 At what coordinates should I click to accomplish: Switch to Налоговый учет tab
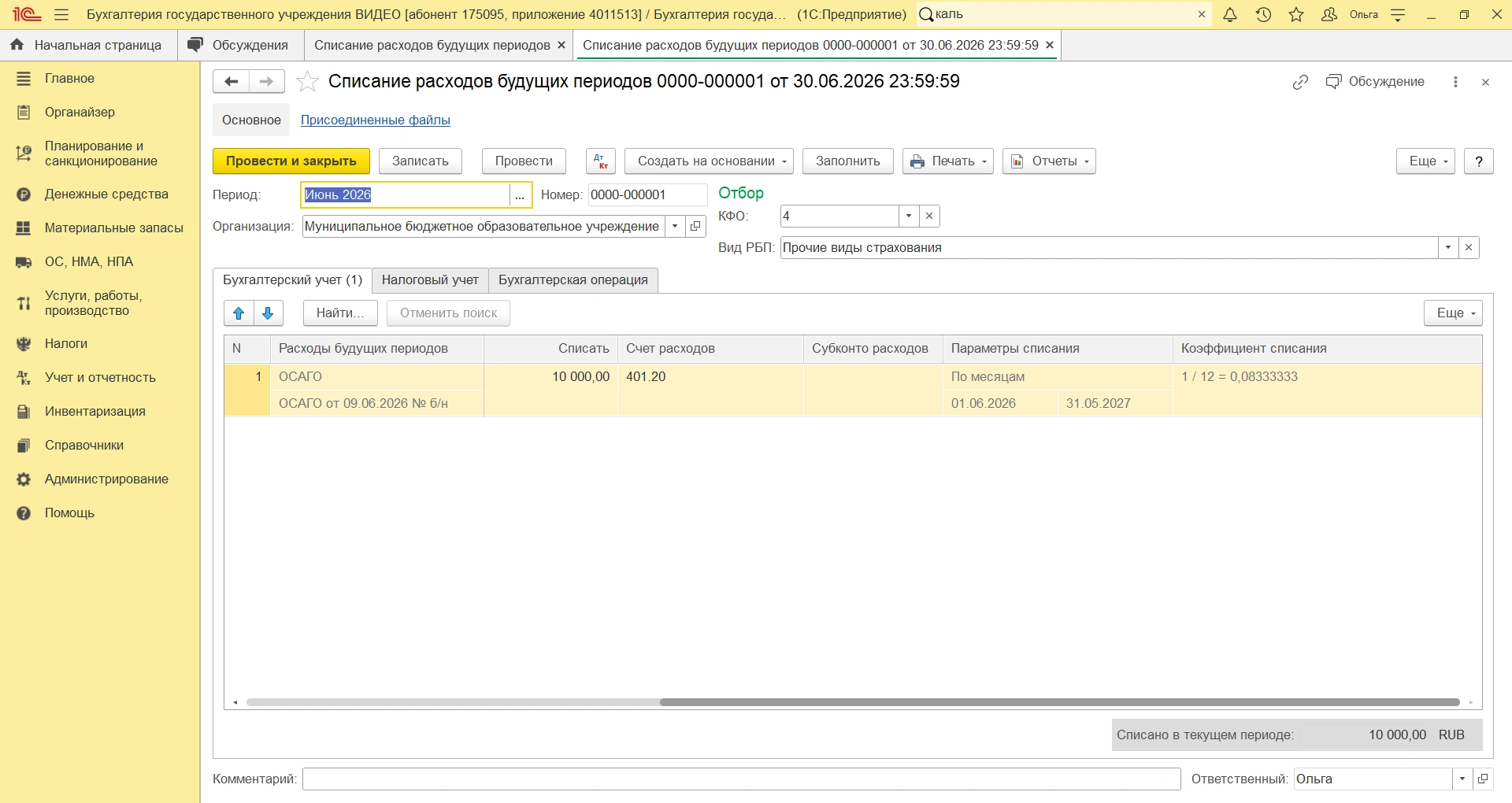430,280
